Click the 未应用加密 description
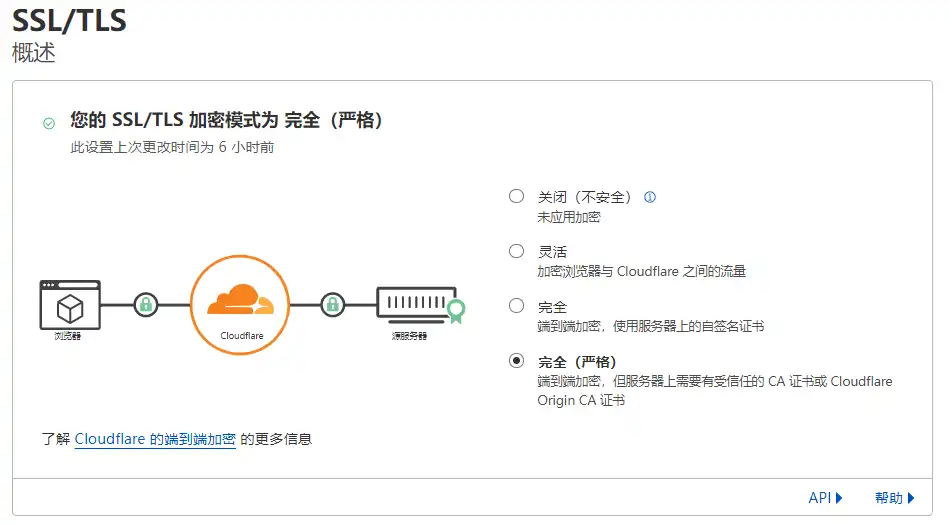The width and height of the screenshot is (949, 525). coord(569,217)
